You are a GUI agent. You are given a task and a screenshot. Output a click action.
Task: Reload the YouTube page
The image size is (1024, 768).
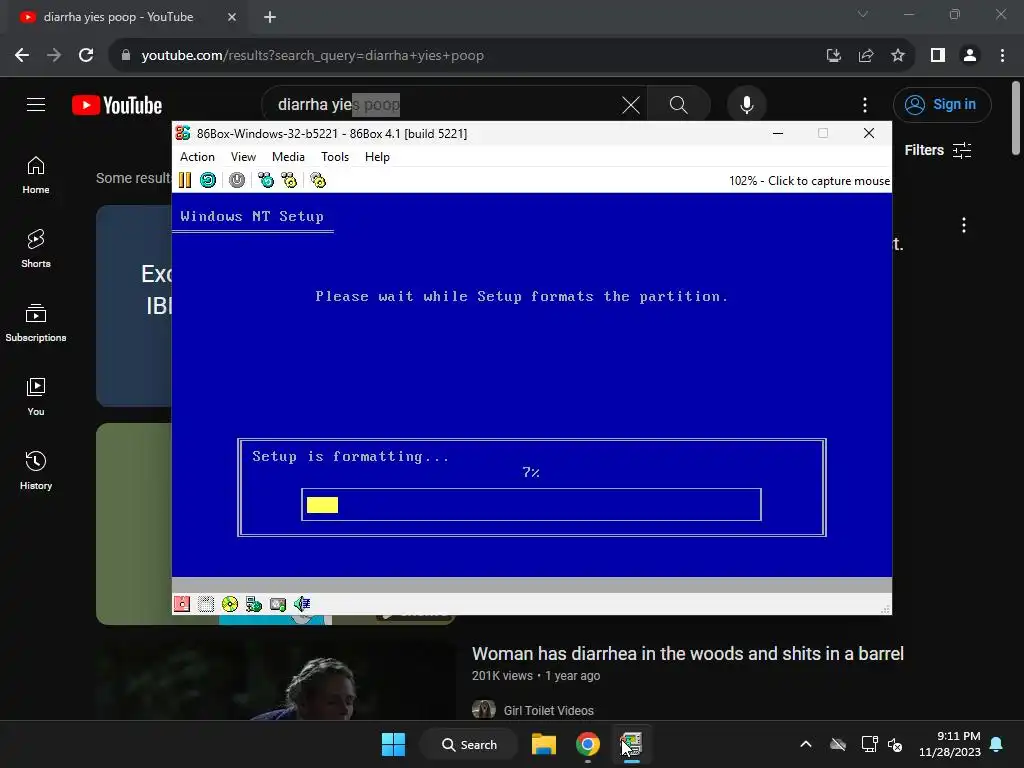point(86,56)
